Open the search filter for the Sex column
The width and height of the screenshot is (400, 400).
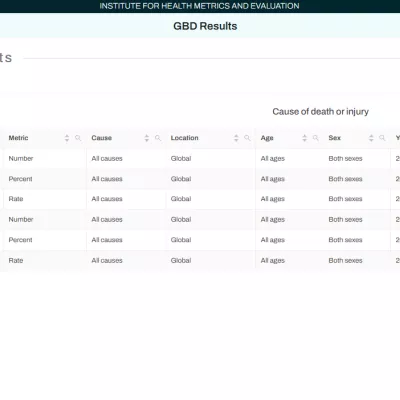point(382,138)
